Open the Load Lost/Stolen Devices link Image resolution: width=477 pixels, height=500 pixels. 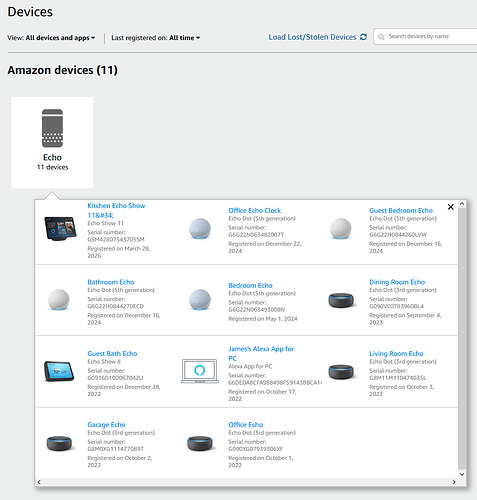click(x=312, y=37)
